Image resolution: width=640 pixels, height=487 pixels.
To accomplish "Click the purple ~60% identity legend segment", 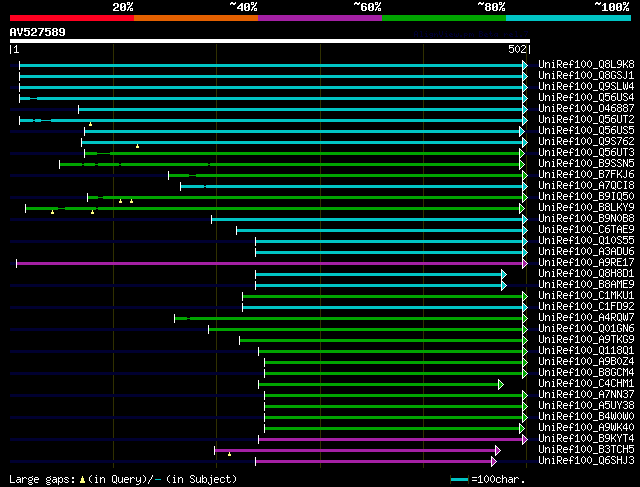I will (x=320, y=18).
